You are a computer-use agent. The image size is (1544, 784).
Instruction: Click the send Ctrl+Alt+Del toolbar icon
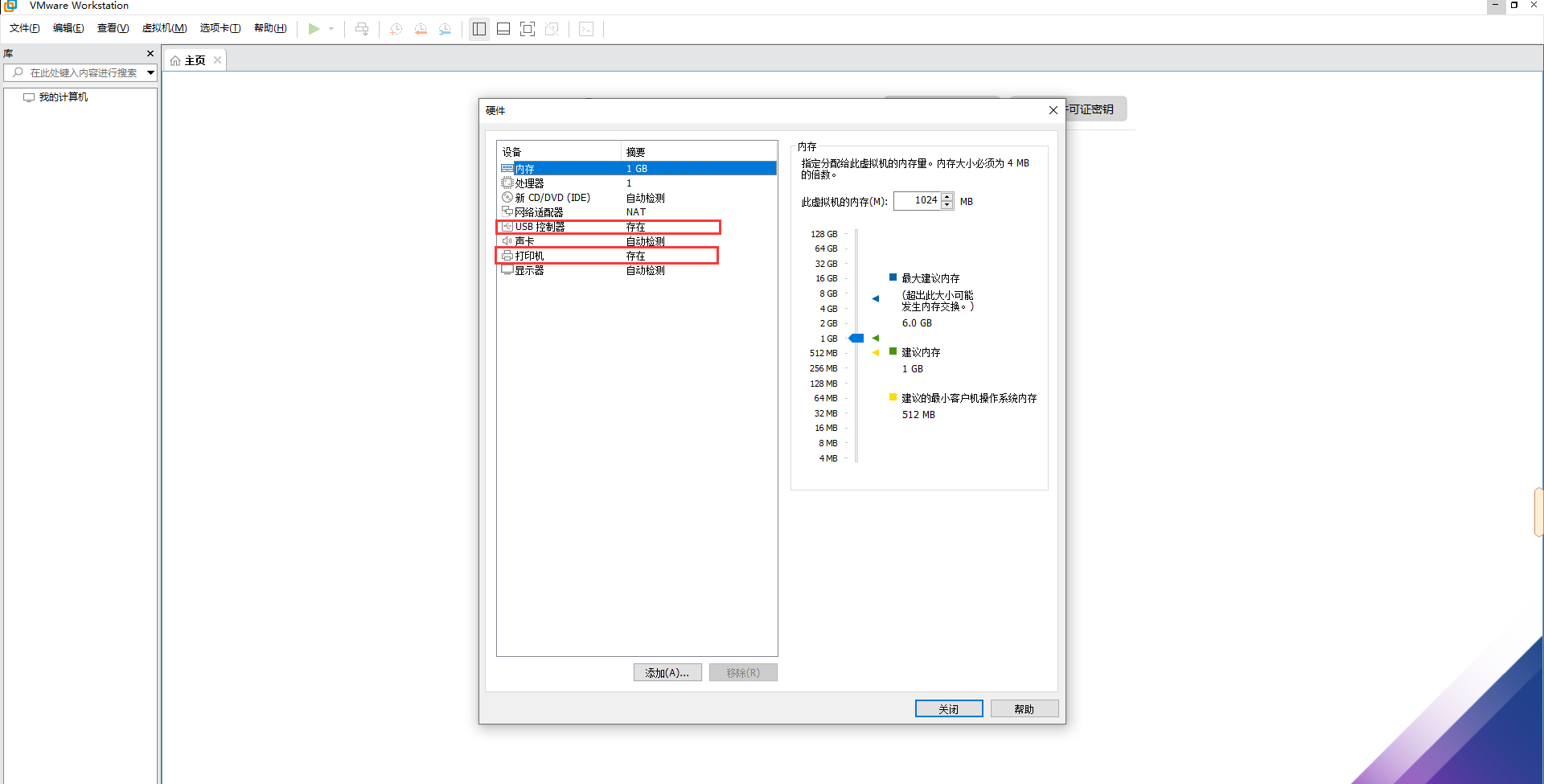click(362, 29)
